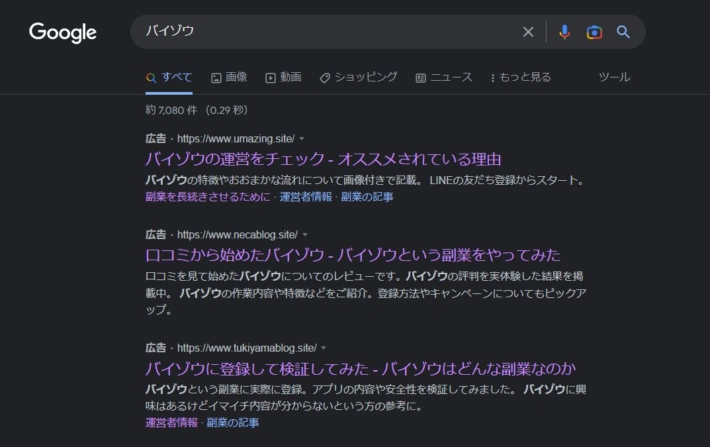
Task: Expand dropdown arrow next to tukiyamablog.site URL
Action: (324, 348)
